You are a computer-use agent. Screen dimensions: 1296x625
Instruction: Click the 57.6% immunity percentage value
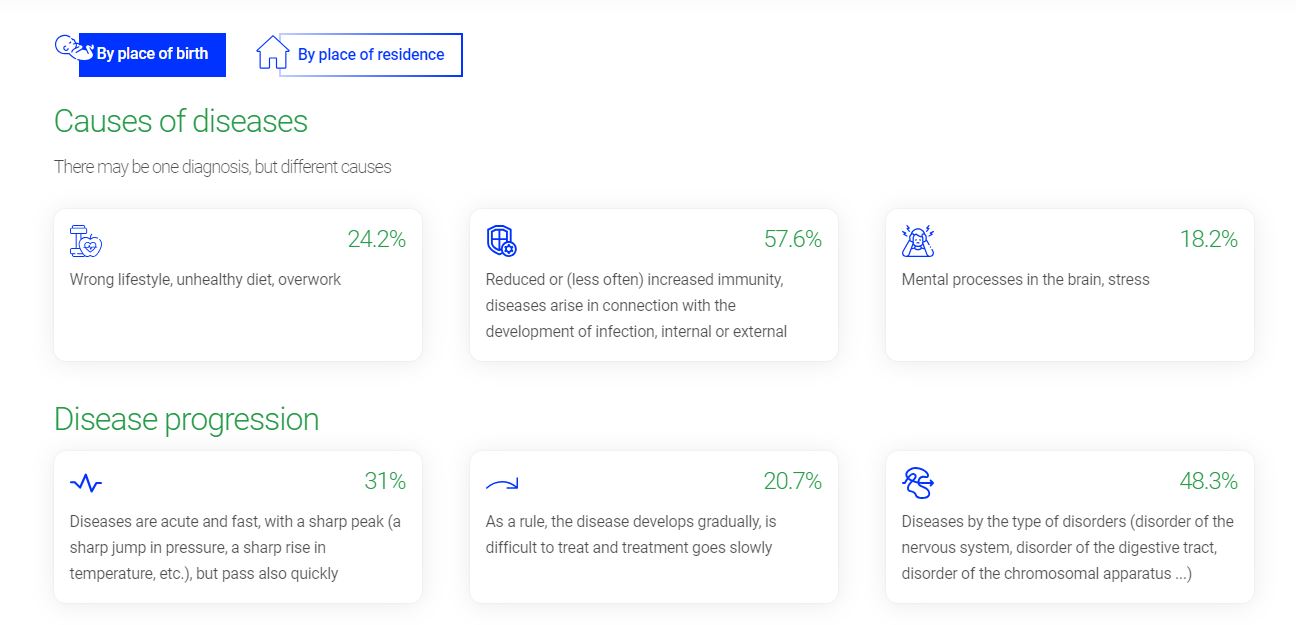[792, 239]
